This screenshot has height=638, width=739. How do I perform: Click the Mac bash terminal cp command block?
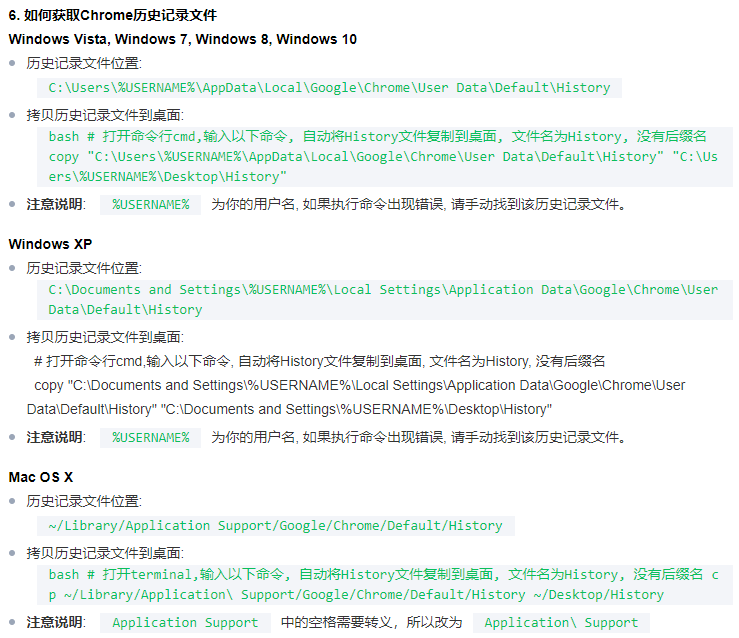[385, 585]
